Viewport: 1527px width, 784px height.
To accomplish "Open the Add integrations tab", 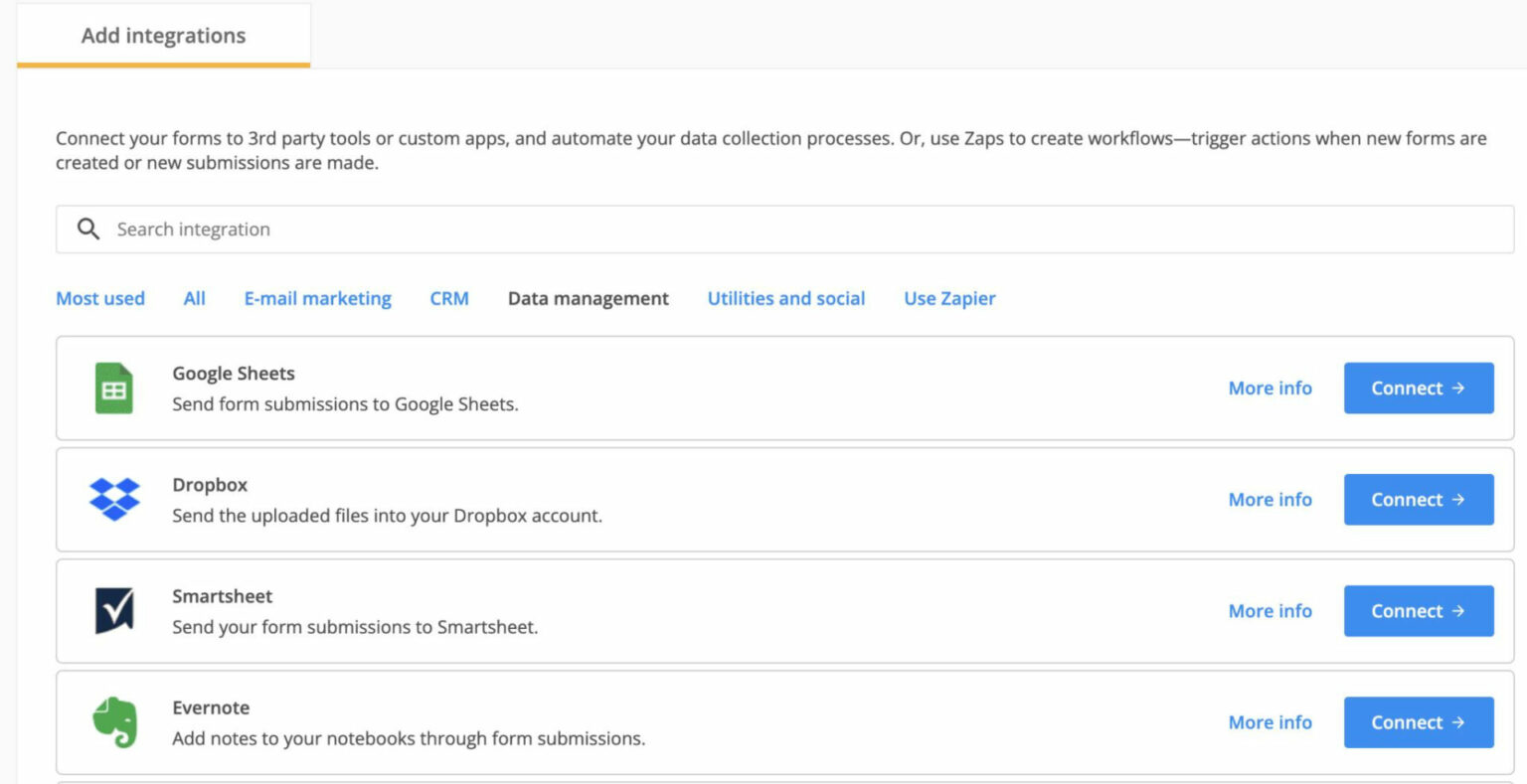I will click(163, 36).
